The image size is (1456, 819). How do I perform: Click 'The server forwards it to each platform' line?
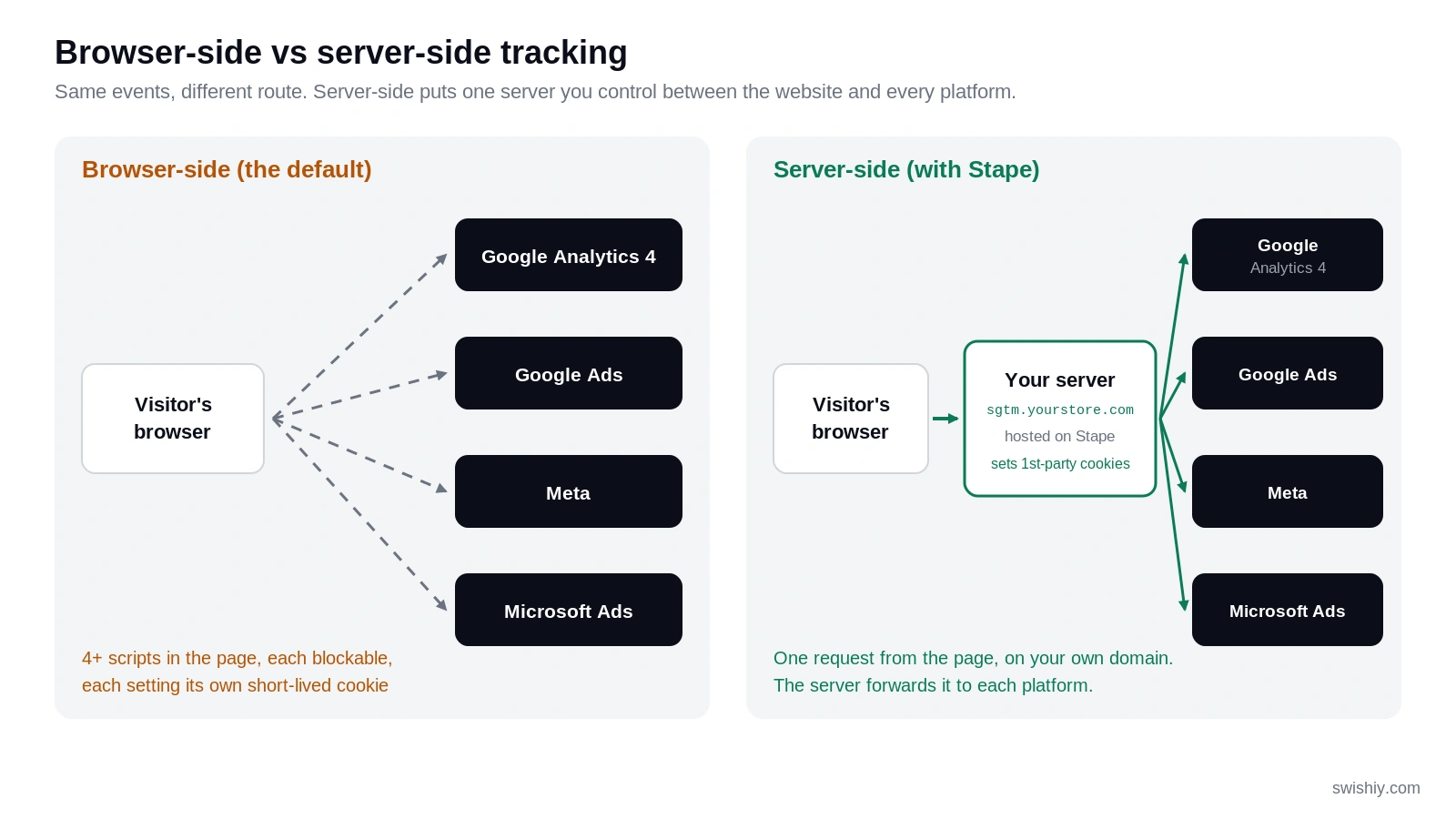tap(934, 685)
